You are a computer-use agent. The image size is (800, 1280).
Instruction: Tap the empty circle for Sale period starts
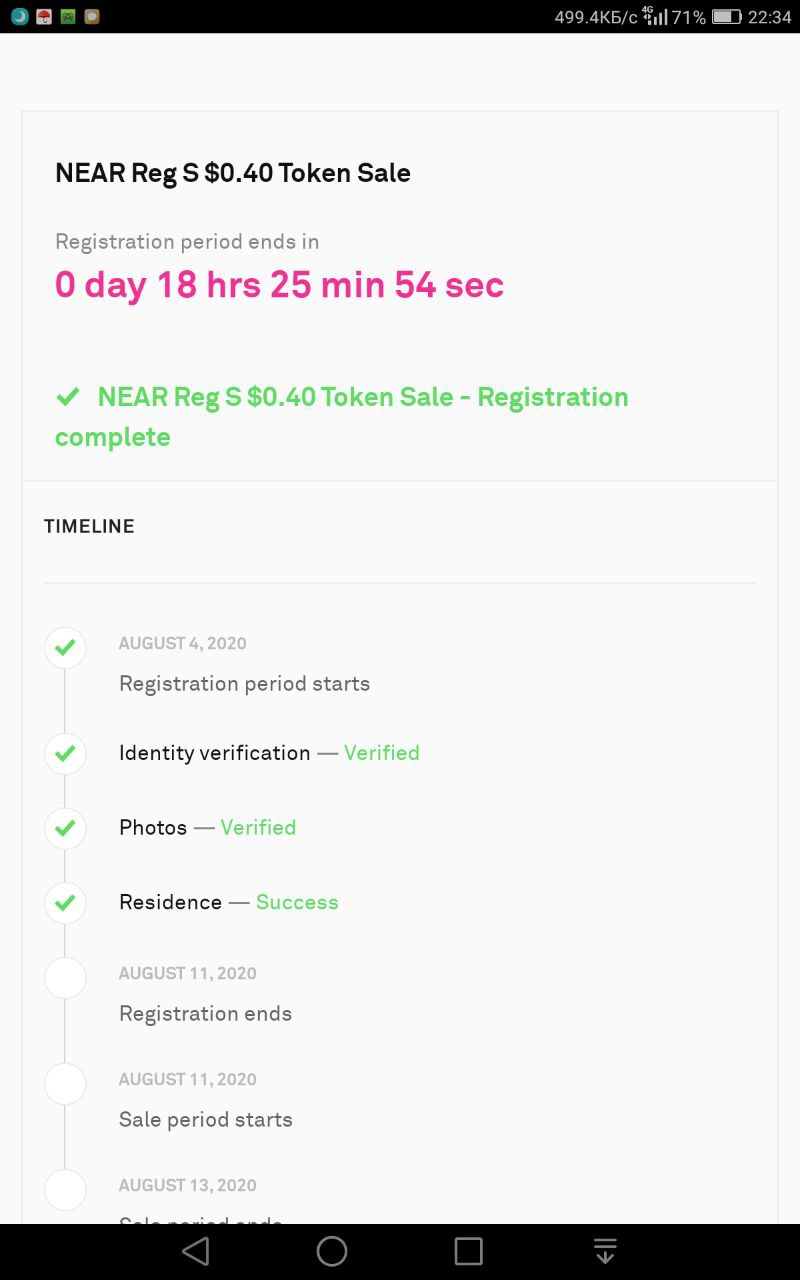point(65,1084)
